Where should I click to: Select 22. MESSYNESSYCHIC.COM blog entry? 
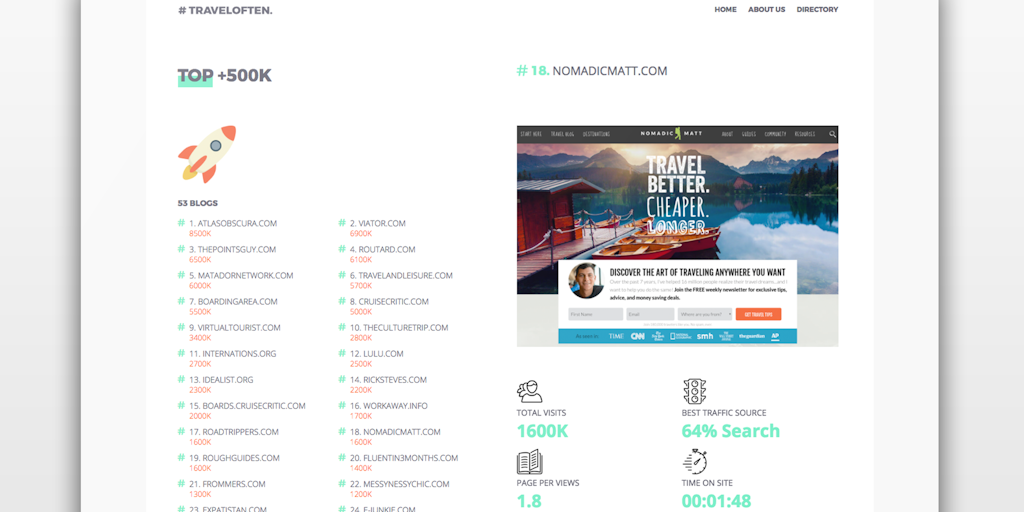[x=400, y=485]
